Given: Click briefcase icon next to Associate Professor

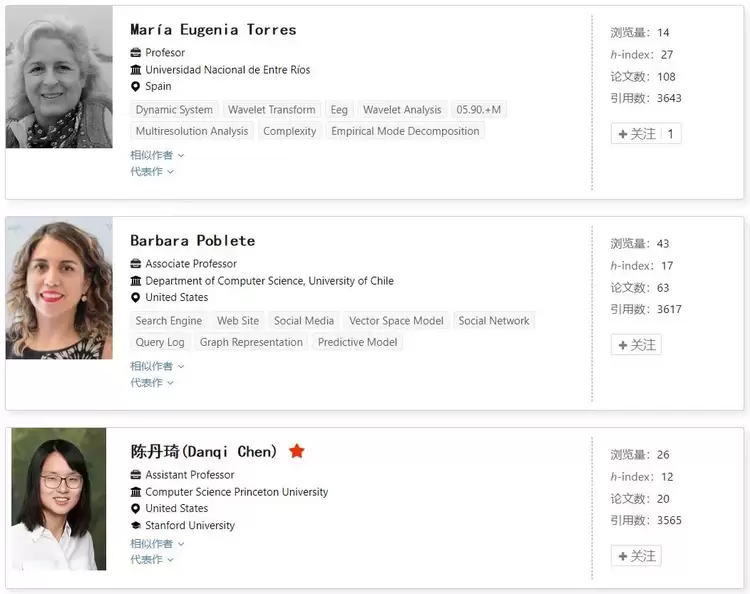Looking at the screenshot, I should tap(136, 264).
